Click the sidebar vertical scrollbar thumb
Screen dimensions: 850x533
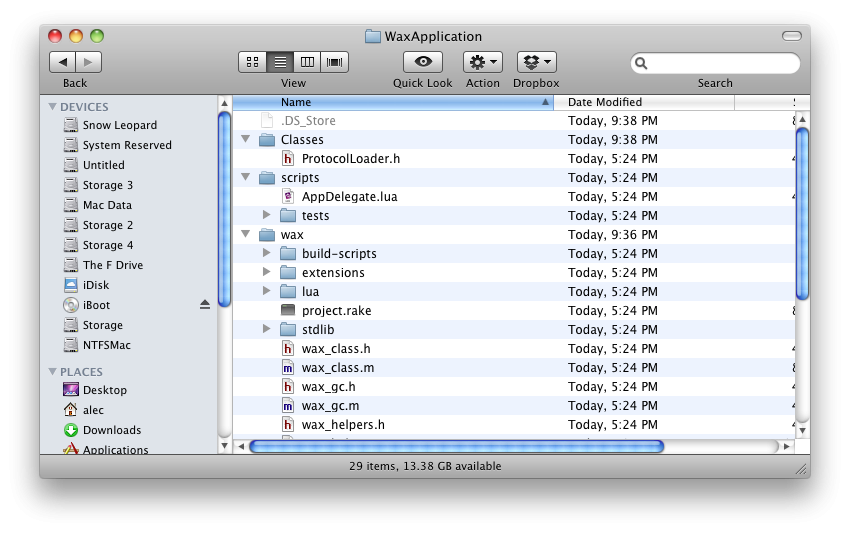tap(224, 209)
